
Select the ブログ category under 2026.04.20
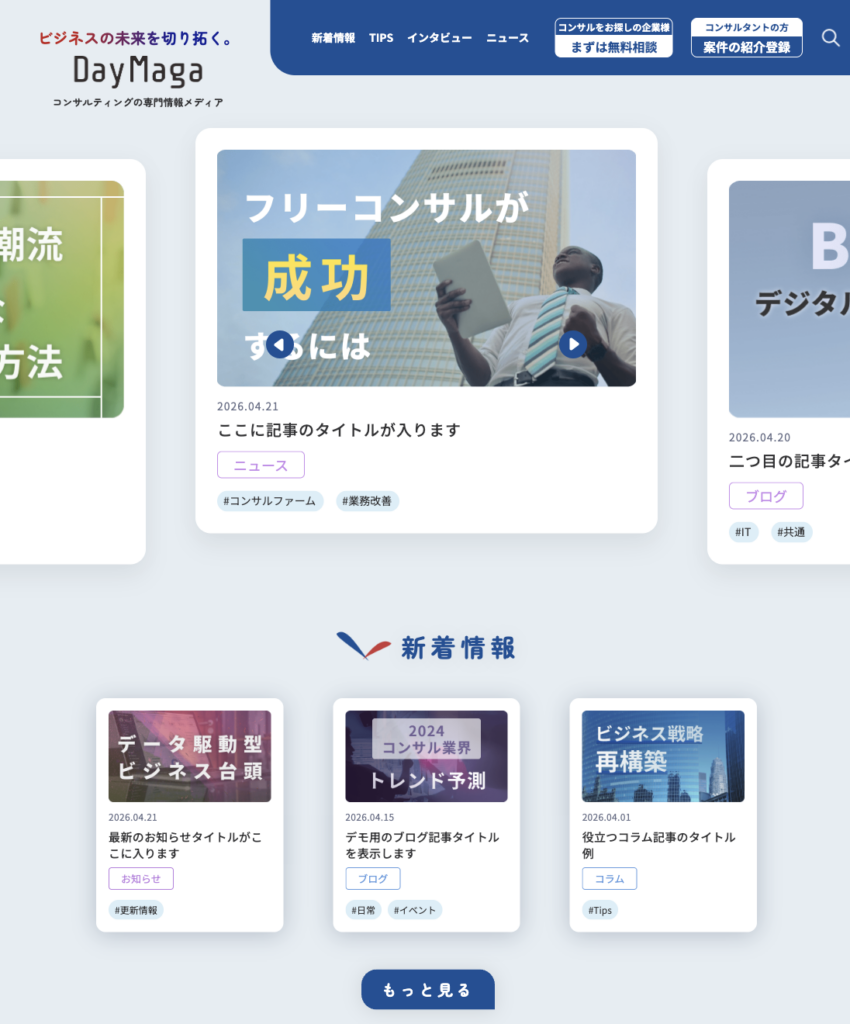coord(766,496)
